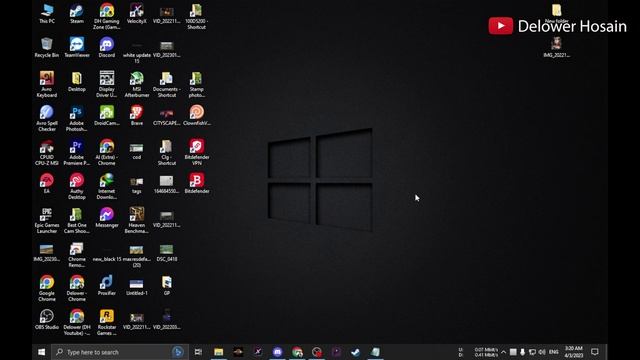Switch to Discord in the taskbar
640x360 pixels.
(x=278, y=352)
